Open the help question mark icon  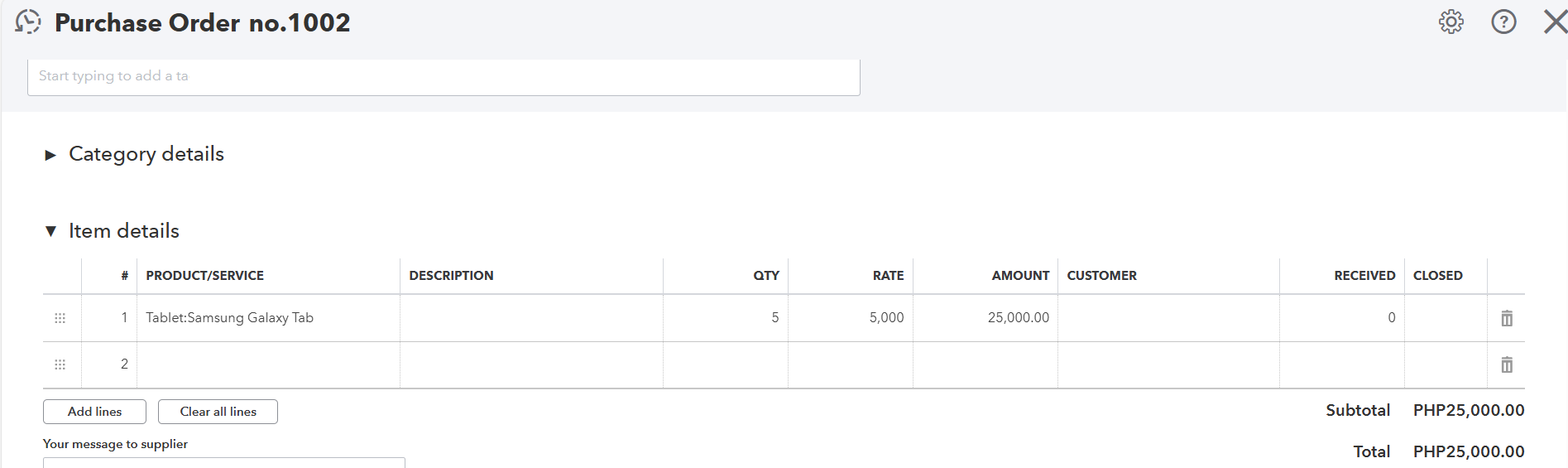click(x=1503, y=22)
